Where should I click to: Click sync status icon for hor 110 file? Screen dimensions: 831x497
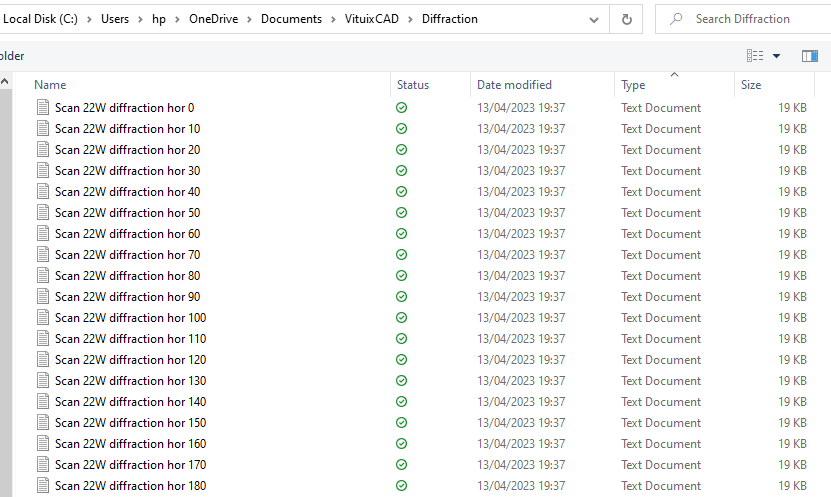coord(402,339)
